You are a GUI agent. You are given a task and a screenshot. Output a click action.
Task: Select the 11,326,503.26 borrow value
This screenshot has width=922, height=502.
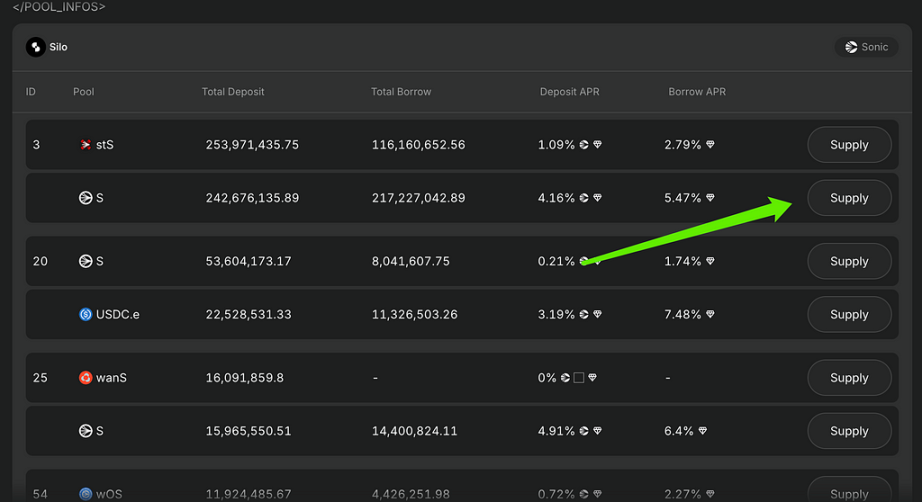pyautogui.click(x=415, y=314)
